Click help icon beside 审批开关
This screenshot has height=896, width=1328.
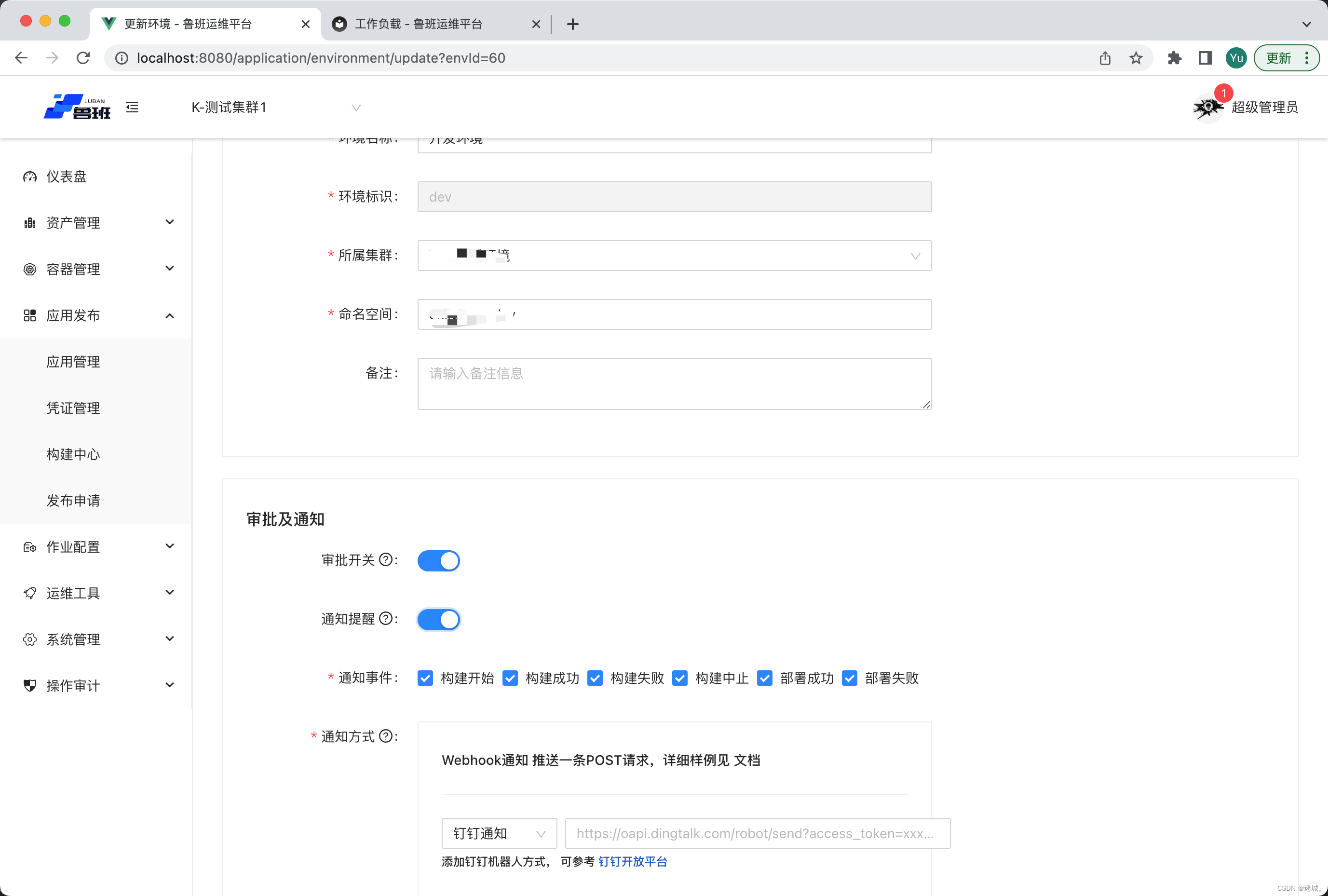[x=386, y=559]
